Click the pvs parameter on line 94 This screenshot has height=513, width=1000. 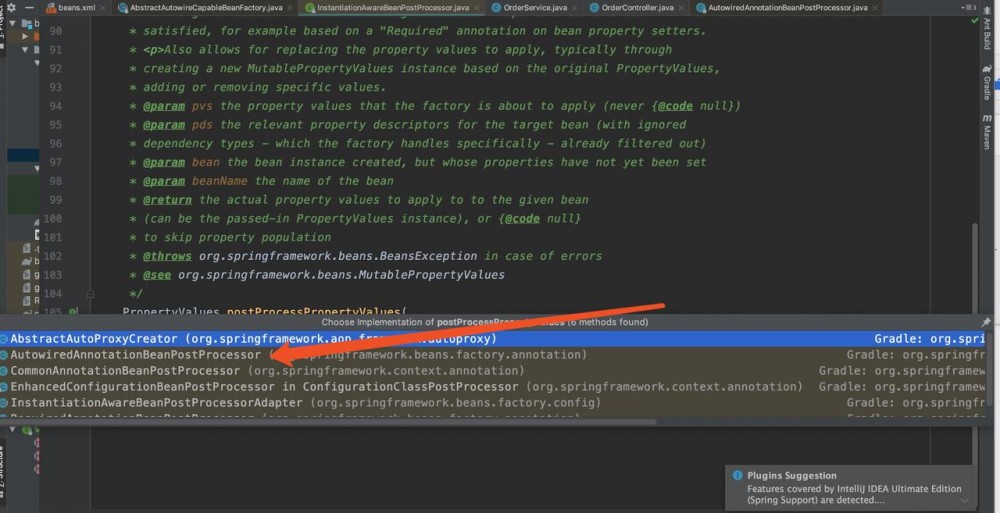coord(202,106)
